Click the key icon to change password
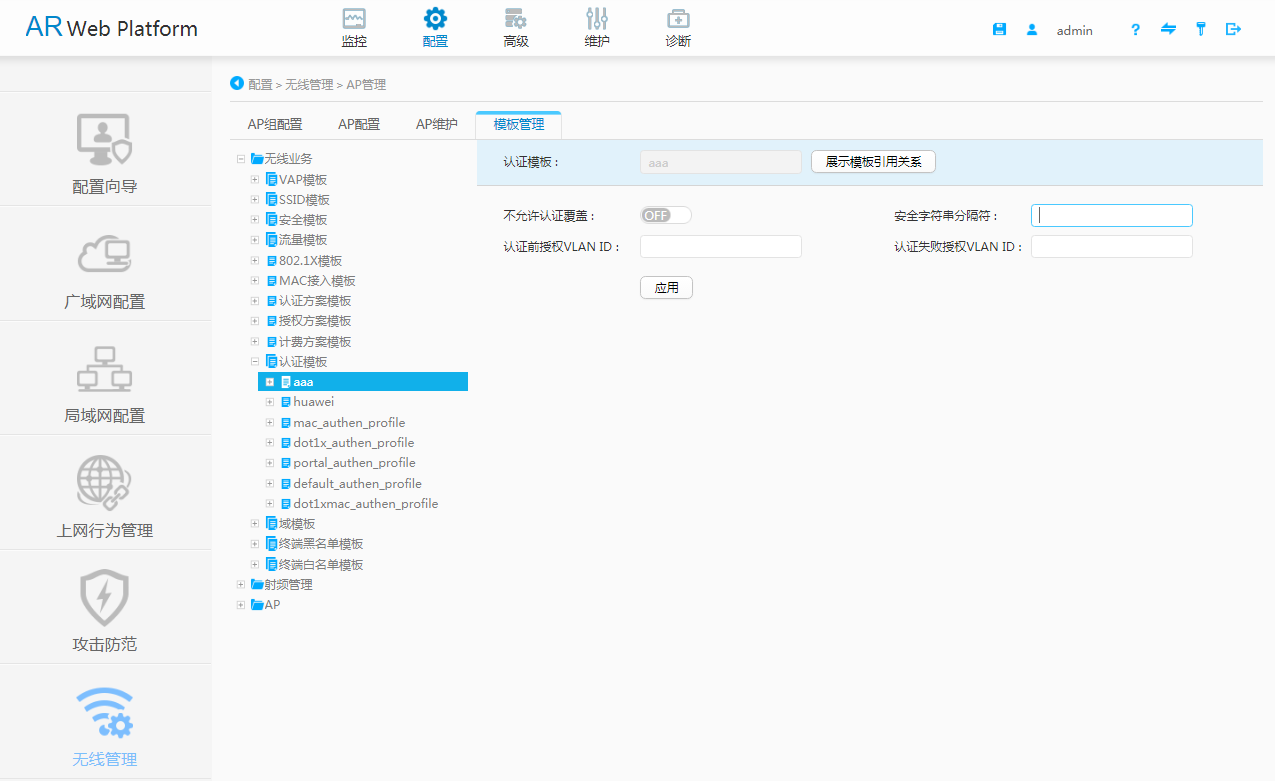 click(x=1201, y=29)
